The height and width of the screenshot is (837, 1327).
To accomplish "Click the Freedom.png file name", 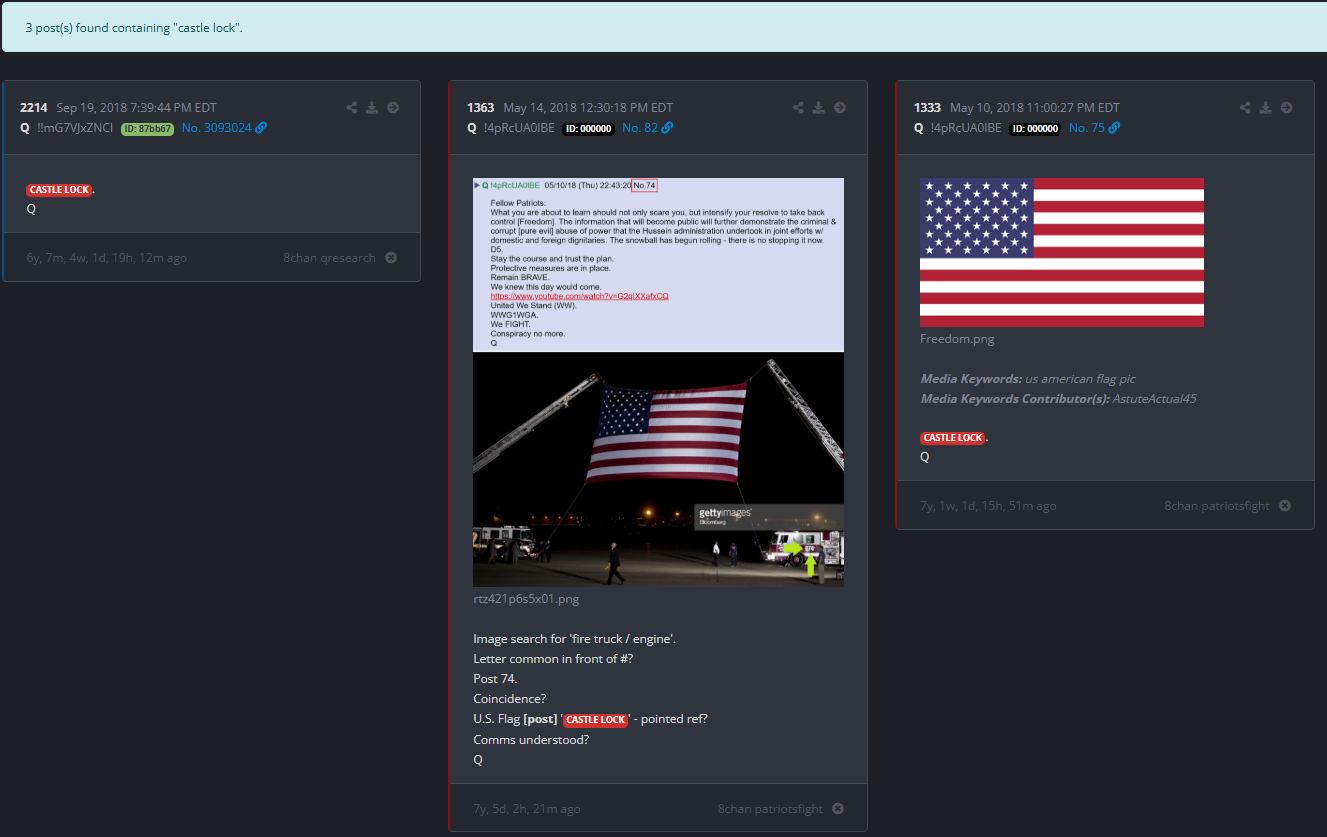I will tap(957, 339).
